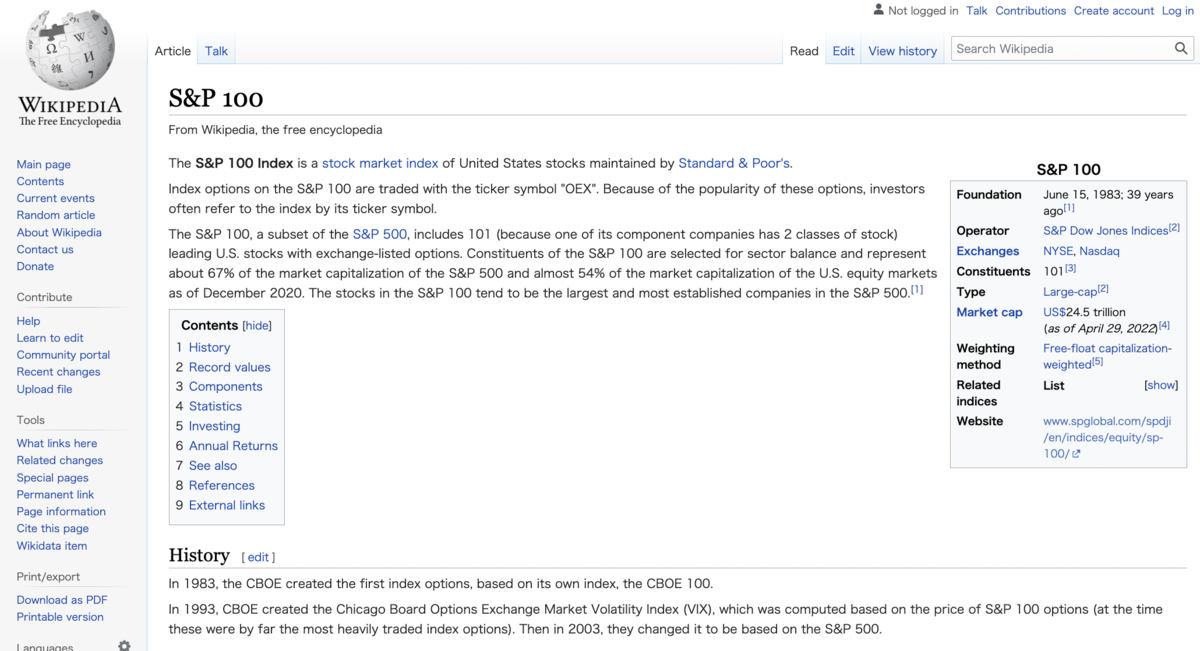Hide the Contents table via hide toggle
Image resolution: width=1200 pixels, height=651 pixels.
pos(257,326)
